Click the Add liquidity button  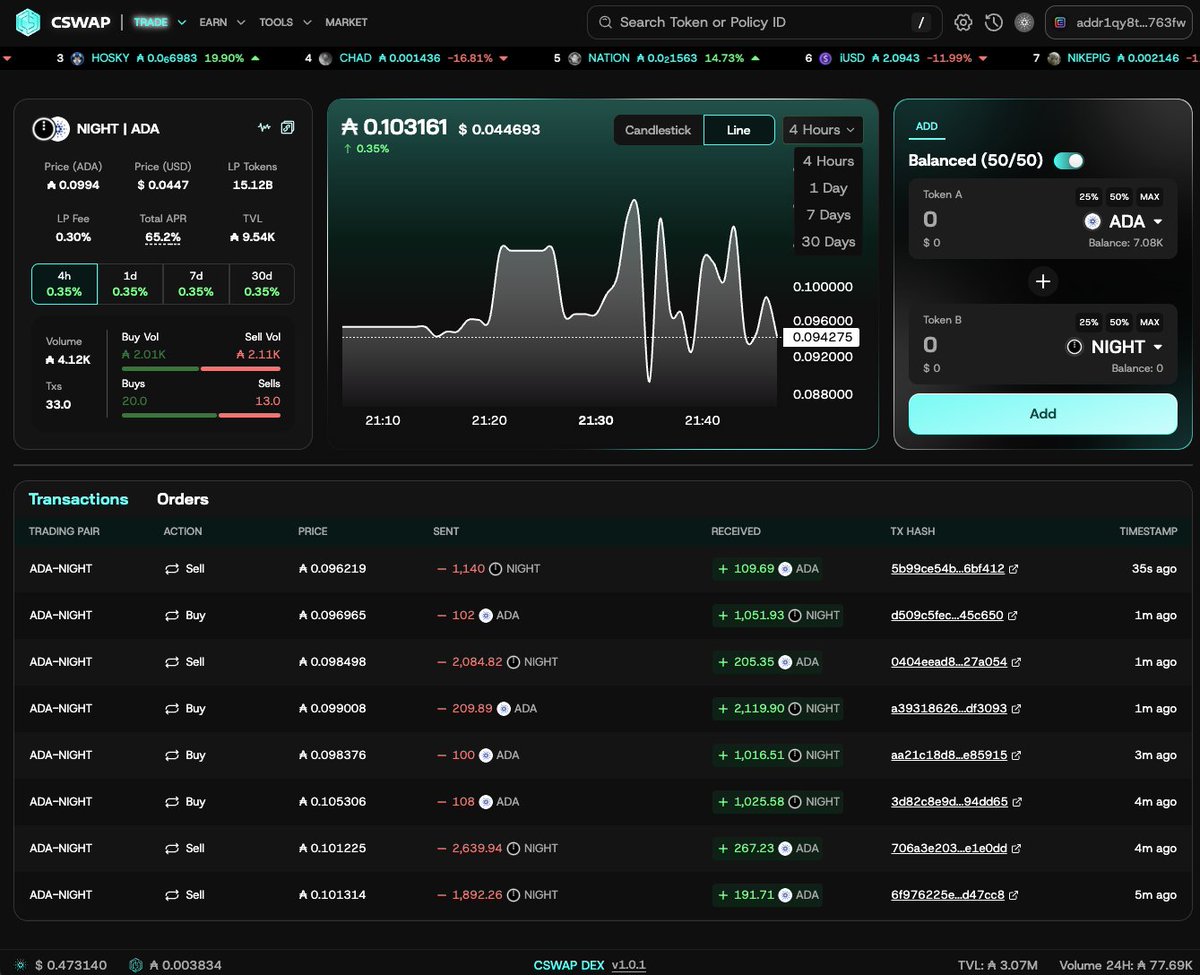pos(1042,413)
